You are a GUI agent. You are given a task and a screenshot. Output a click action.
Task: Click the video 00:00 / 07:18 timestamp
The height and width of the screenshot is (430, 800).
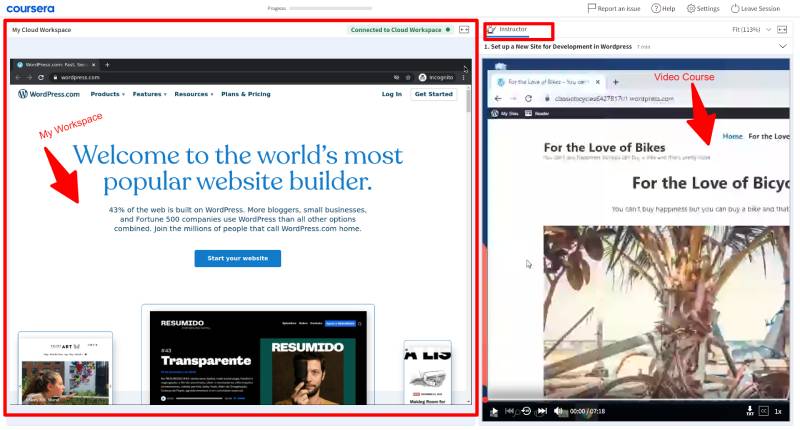point(587,411)
